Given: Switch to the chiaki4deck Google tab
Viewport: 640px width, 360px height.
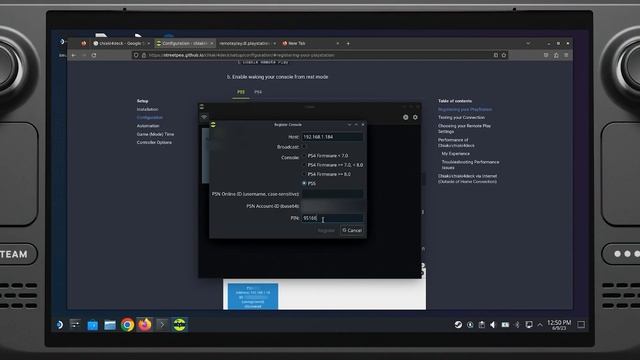Looking at the screenshot, I should pos(121,43).
